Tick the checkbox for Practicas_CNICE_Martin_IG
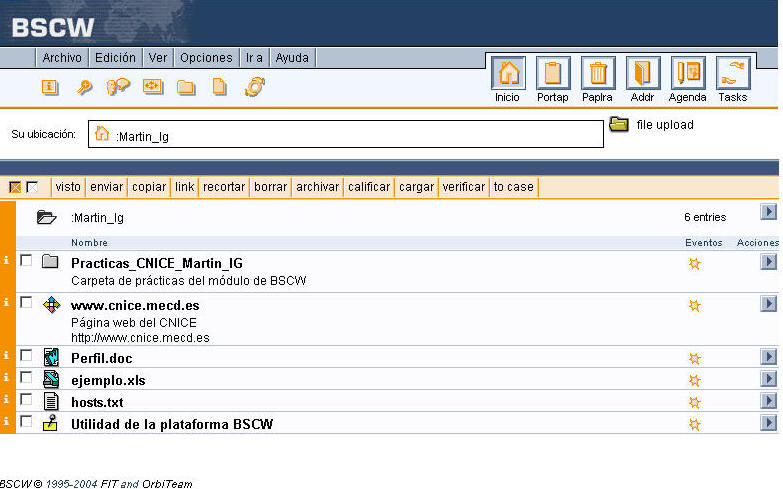Image resolution: width=783 pixels, height=489 pixels. pos(26,261)
